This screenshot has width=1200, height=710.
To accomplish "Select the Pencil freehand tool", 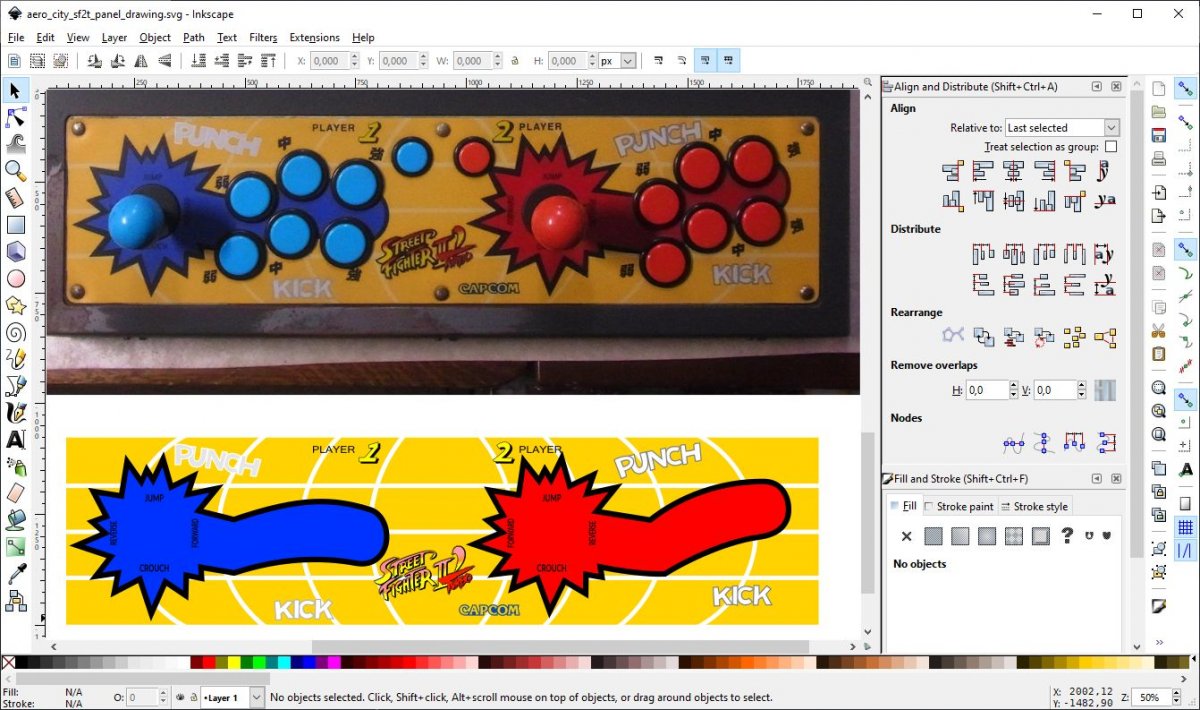I will click(x=15, y=359).
